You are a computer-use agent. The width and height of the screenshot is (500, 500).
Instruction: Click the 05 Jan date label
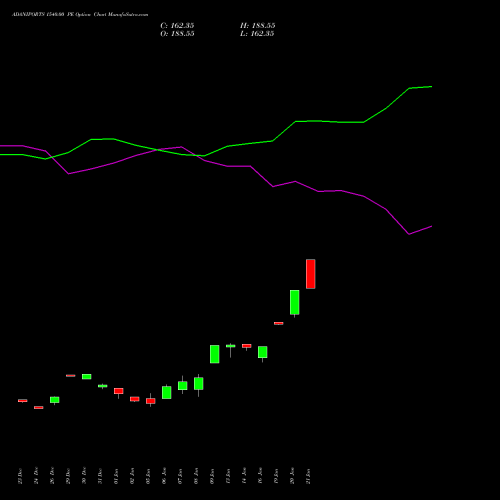(x=148, y=476)
